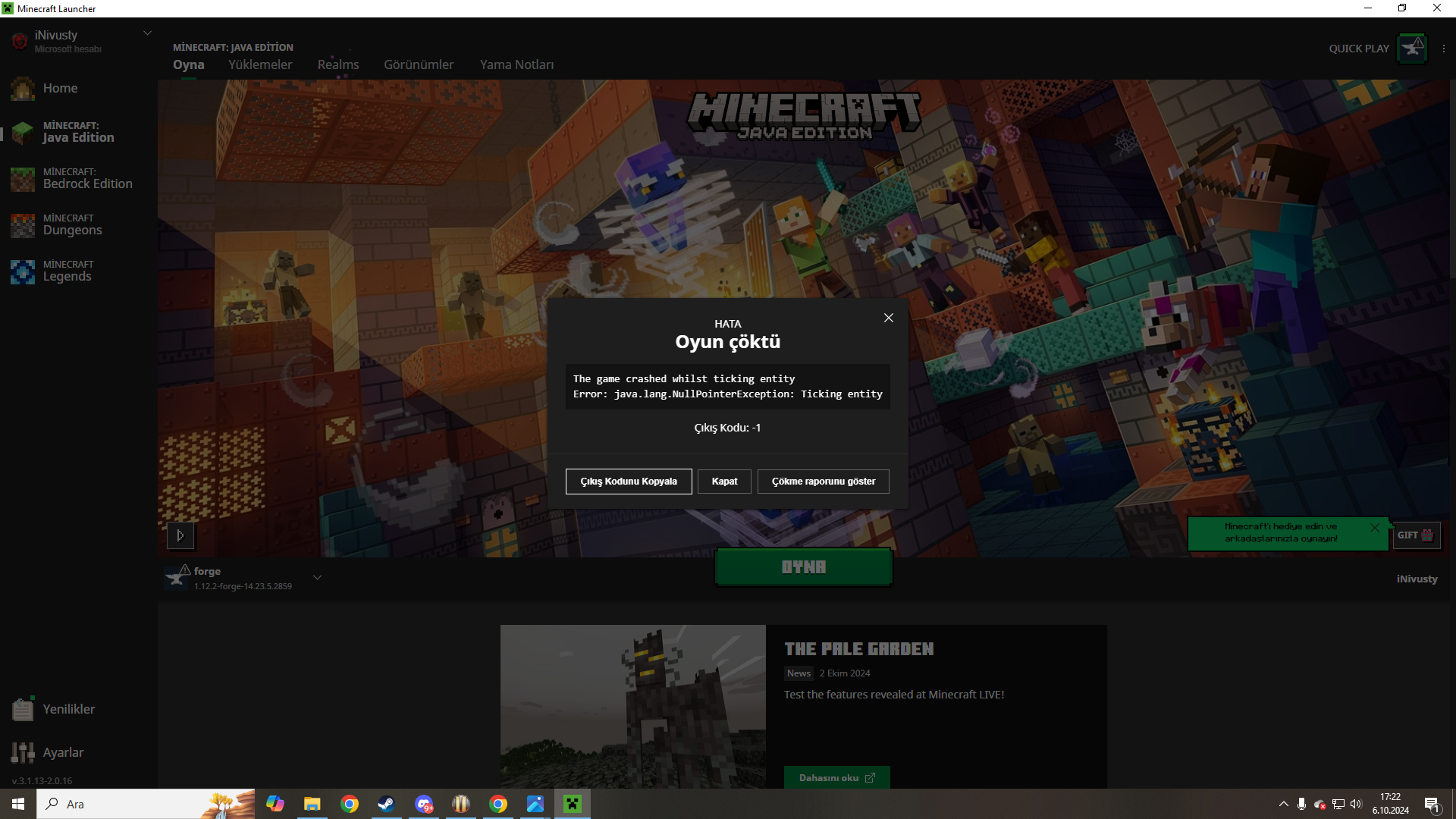Viewport: 1456px width, 819px height.
Task: Open the three-dot options menu
Action: (1443, 49)
